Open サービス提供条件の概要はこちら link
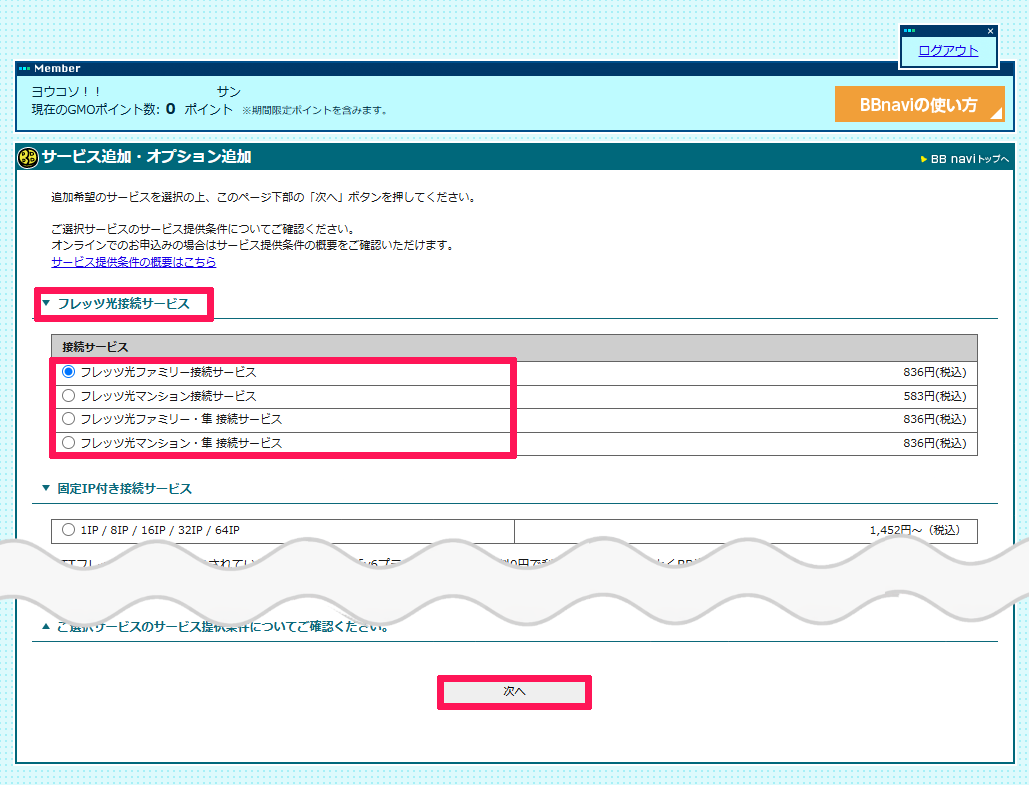The height and width of the screenshot is (785, 1029). tap(134, 262)
